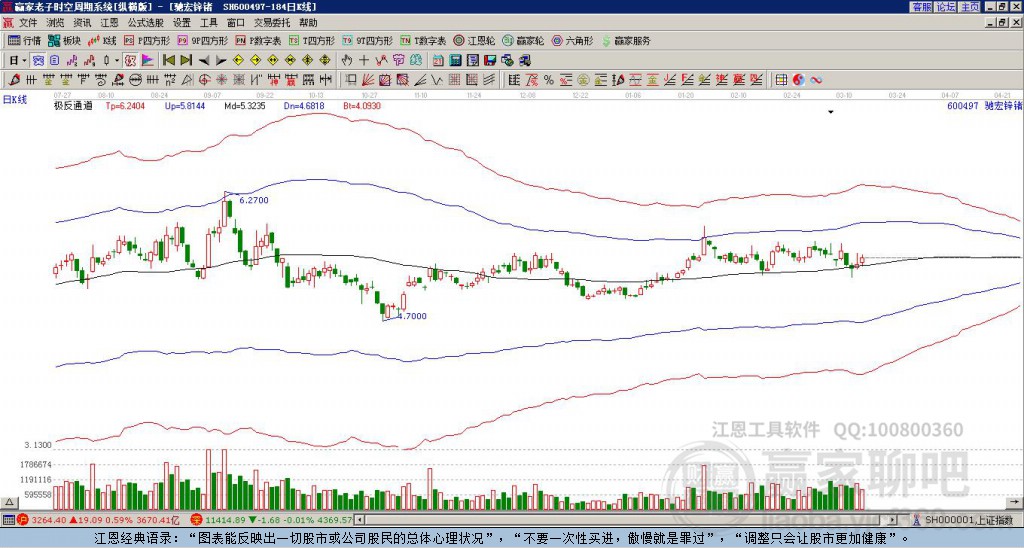Click the 600497 驰宏锌锗 stock label

pos(984,106)
